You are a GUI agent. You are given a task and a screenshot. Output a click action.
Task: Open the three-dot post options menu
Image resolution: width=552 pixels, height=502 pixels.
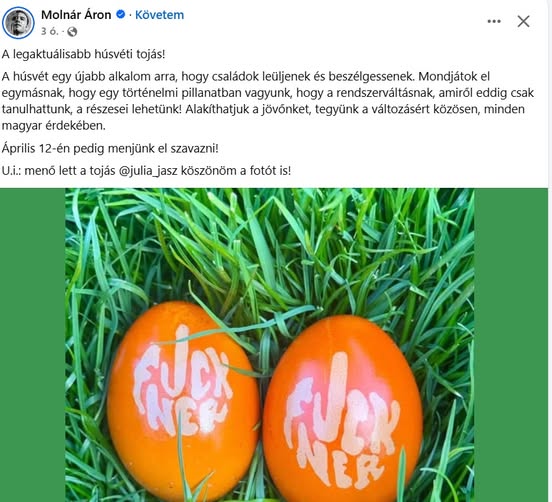click(x=494, y=21)
